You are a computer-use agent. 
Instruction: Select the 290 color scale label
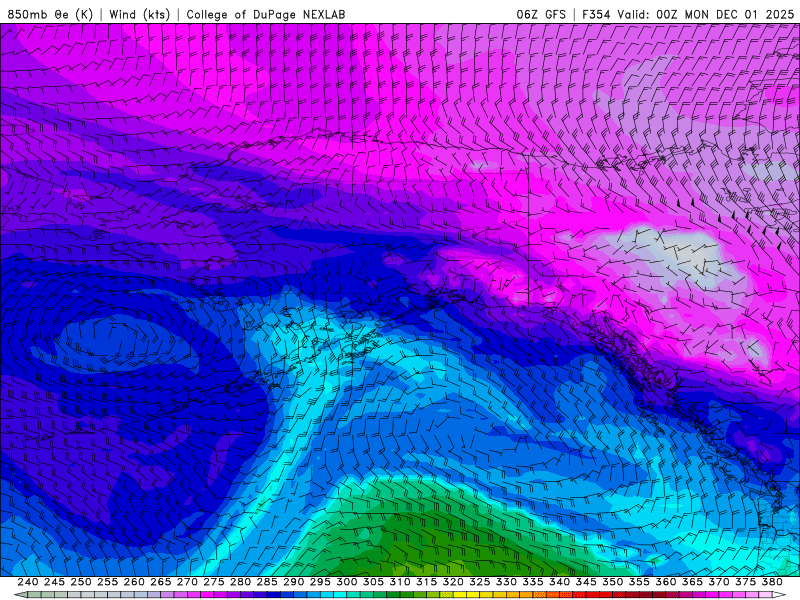click(293, 582)
